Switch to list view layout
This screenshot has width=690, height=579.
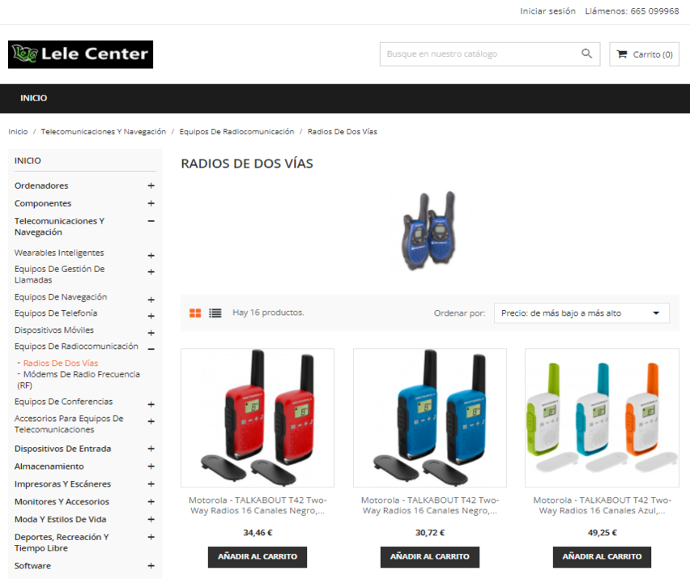click(215, 313)
